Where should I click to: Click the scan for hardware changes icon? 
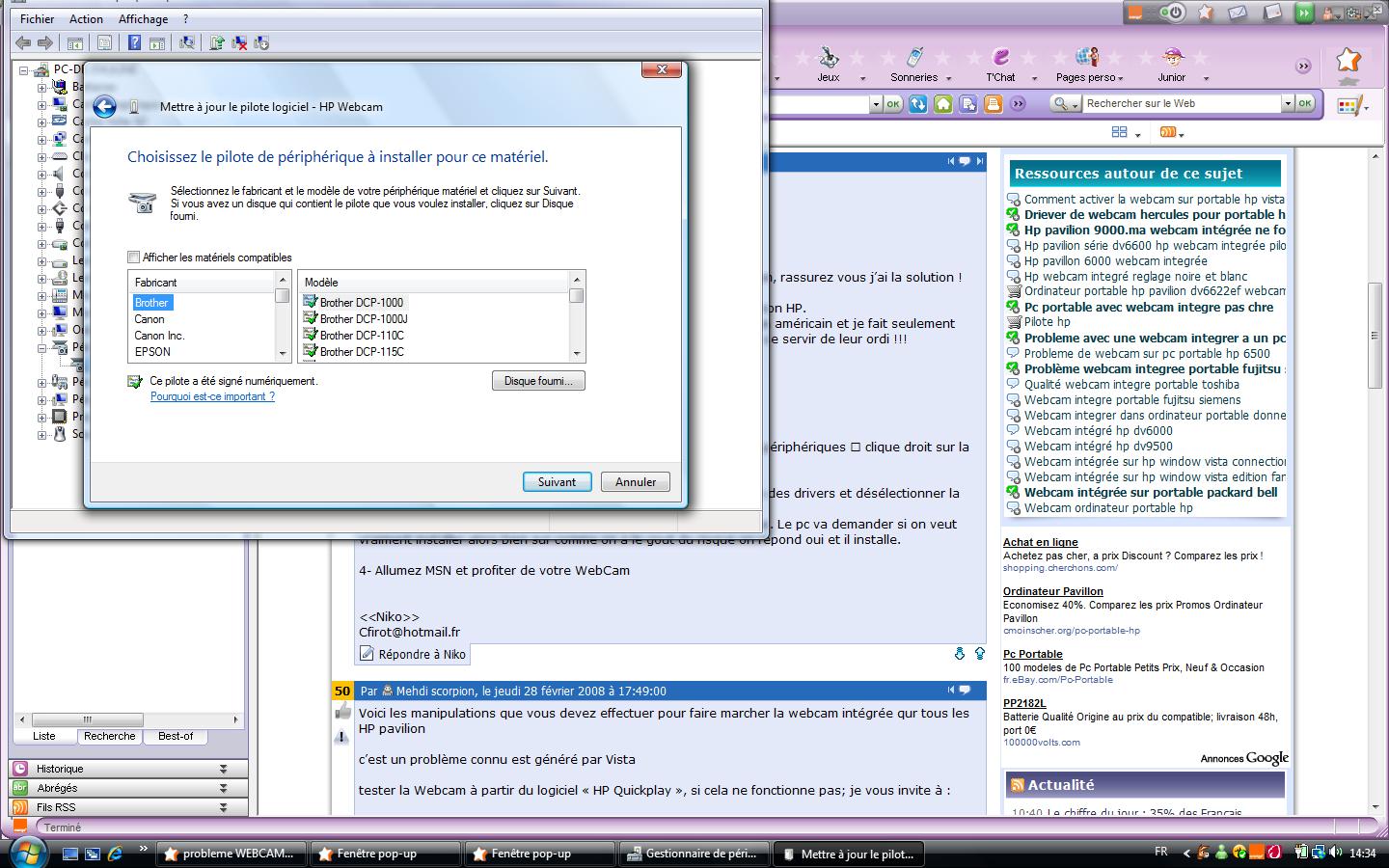(187, 42)
